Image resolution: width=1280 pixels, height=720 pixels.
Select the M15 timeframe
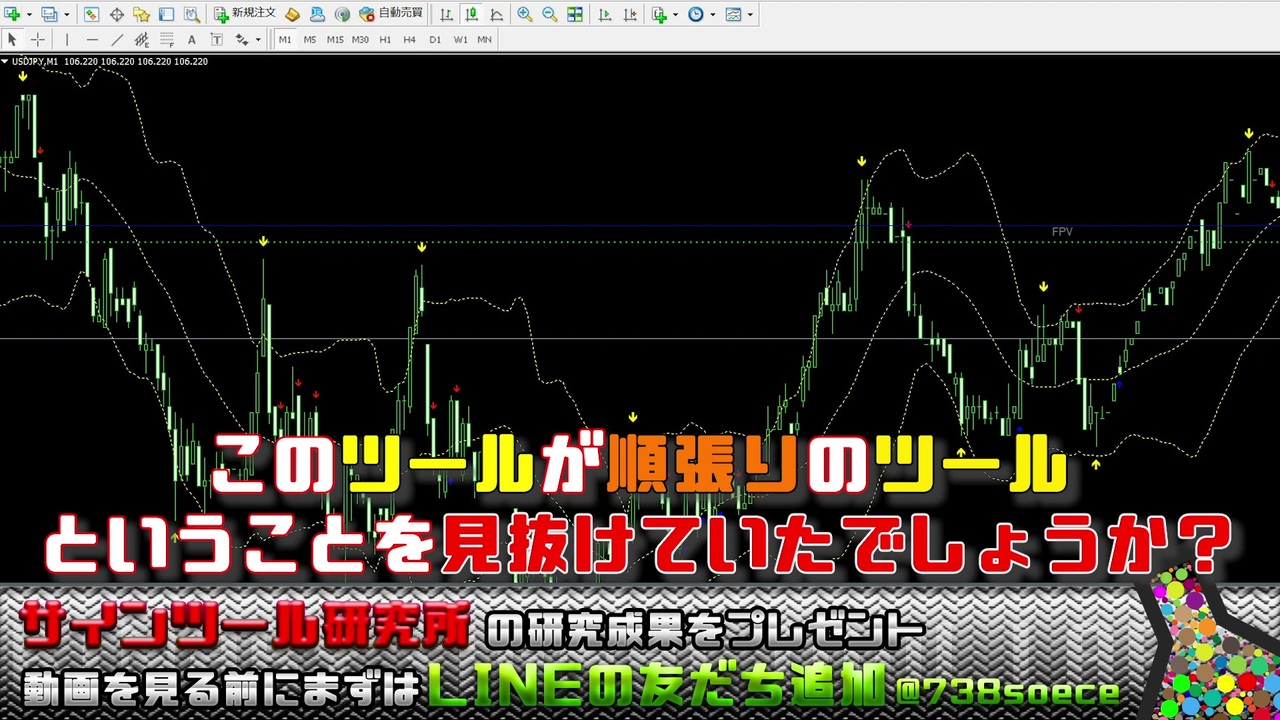coord(335,40)
